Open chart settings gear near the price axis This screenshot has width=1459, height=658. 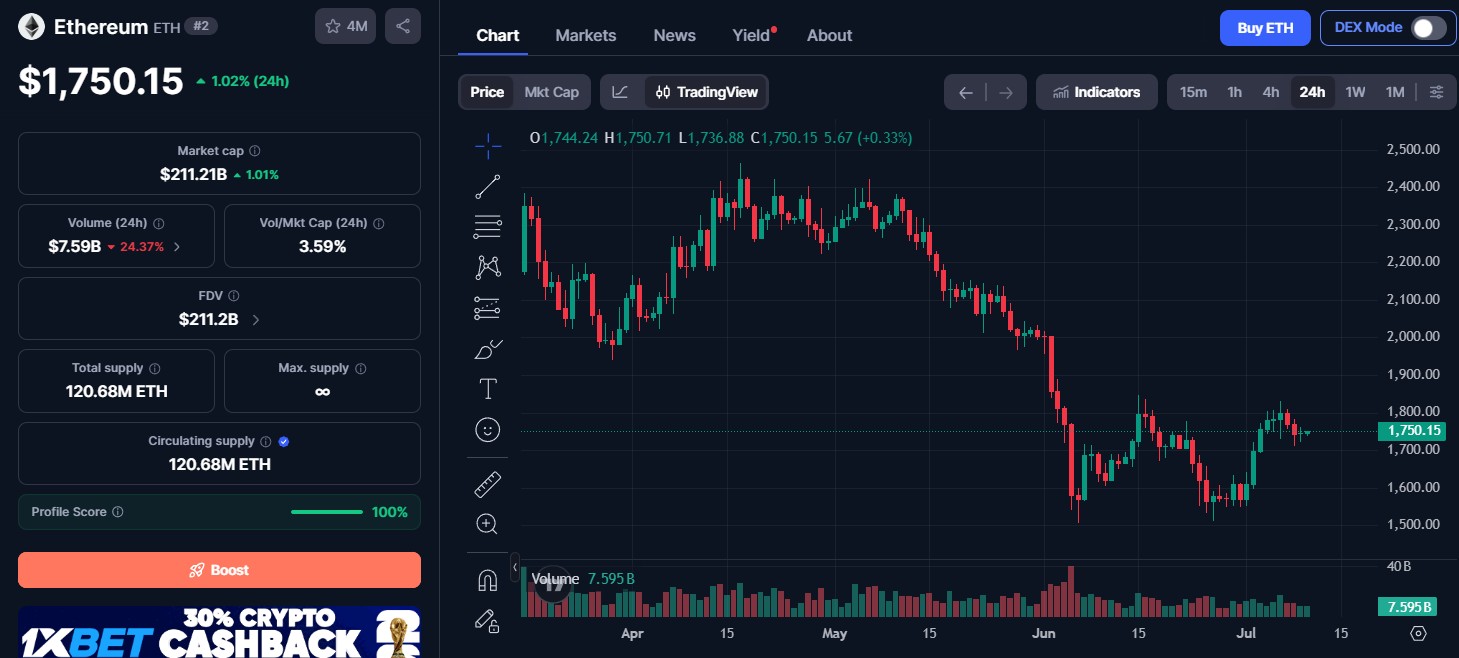pos(1418,633)
